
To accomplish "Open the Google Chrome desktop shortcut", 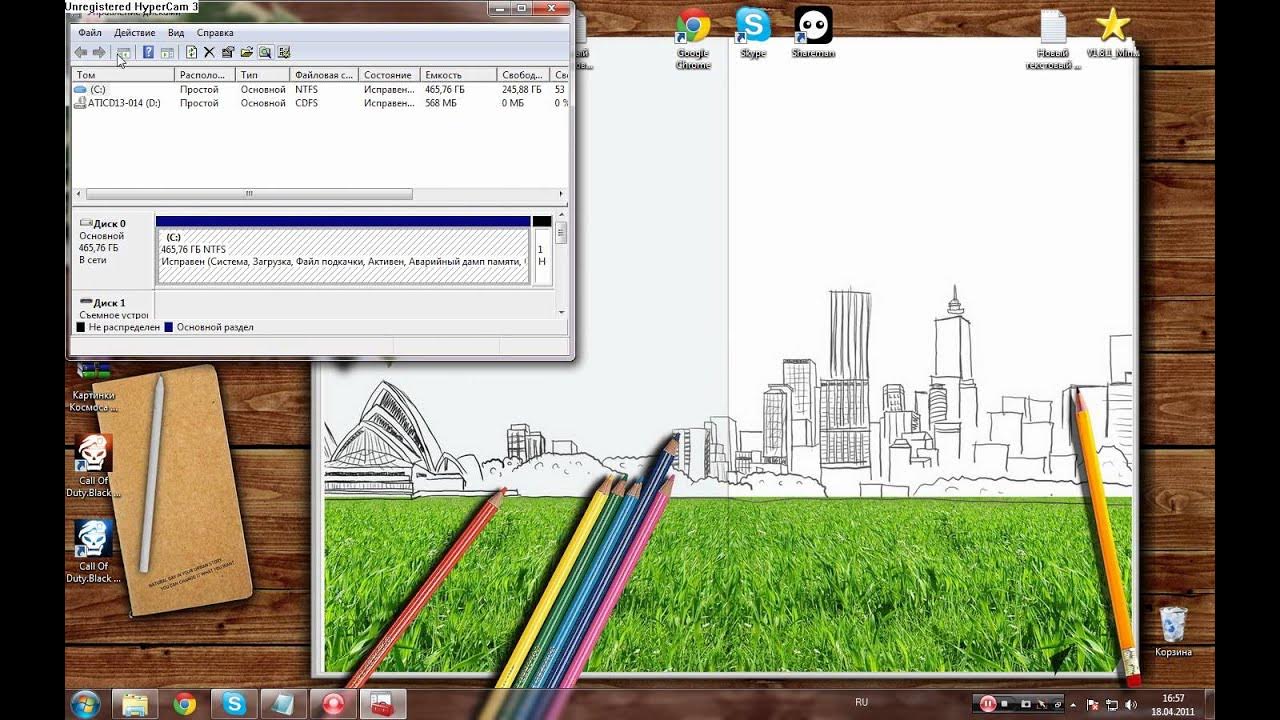I will click(x=693, y=38).
